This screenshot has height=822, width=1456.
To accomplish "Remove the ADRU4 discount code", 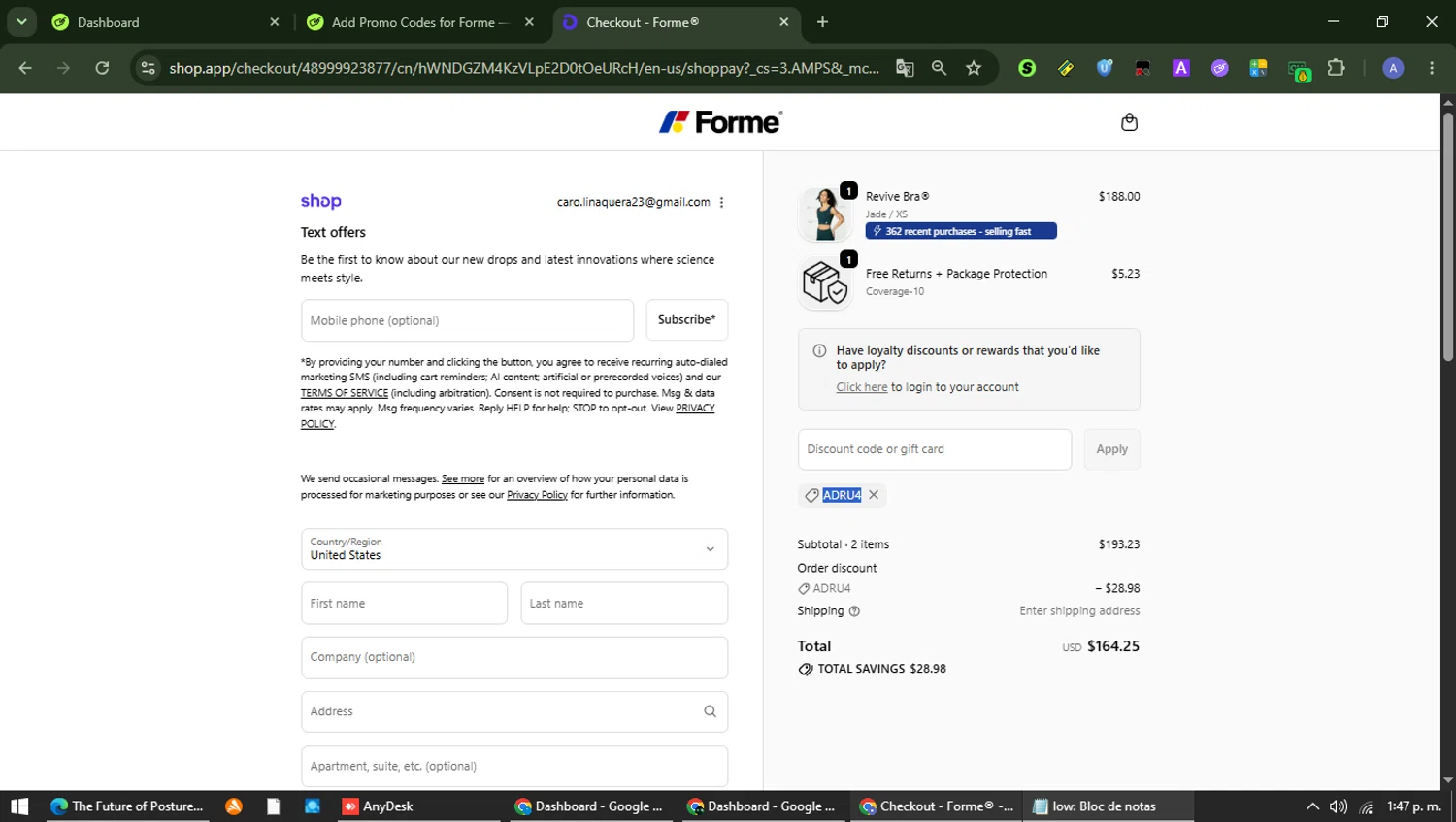I will (874, 495).
